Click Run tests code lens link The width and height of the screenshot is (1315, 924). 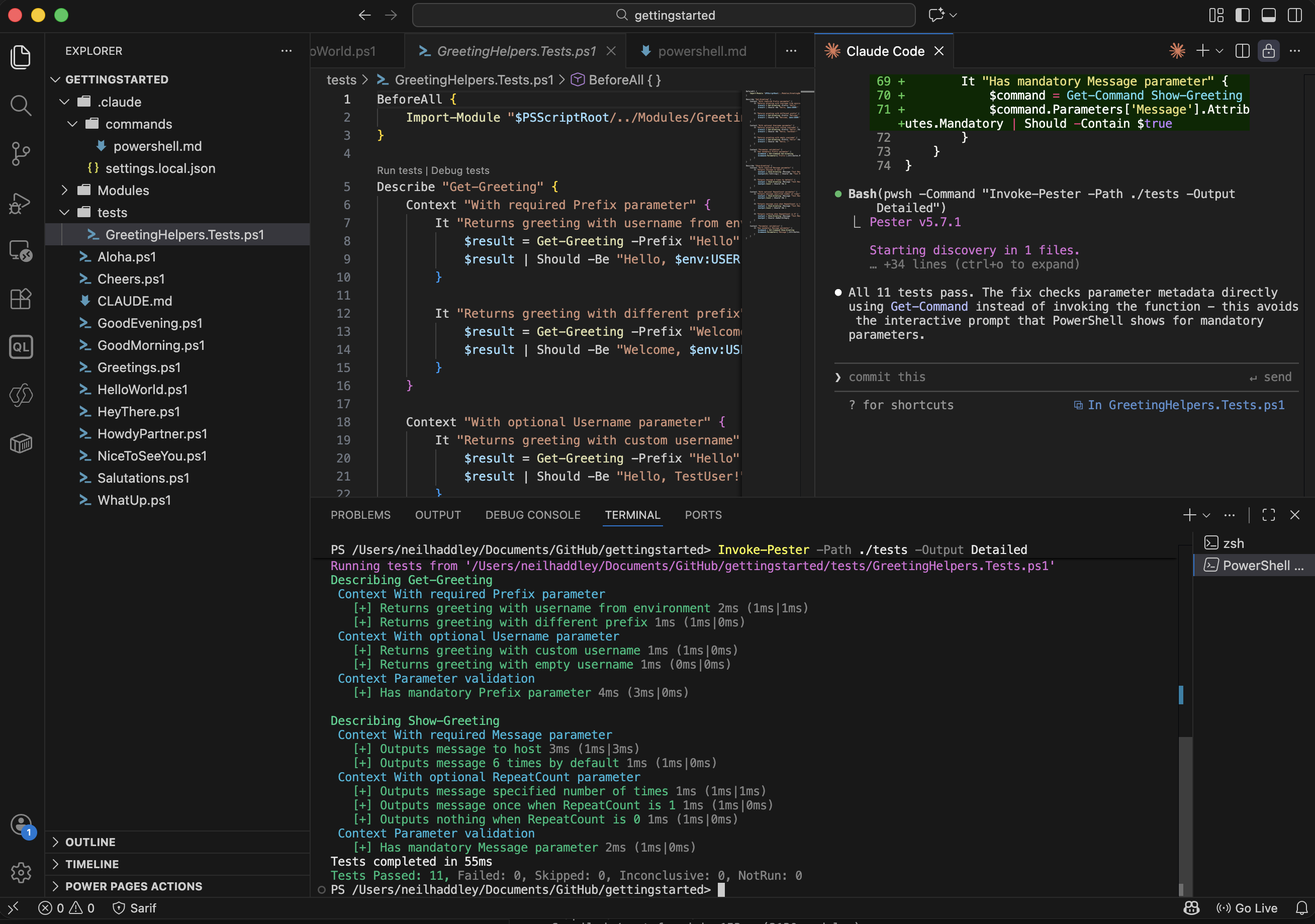click(399, 170)
